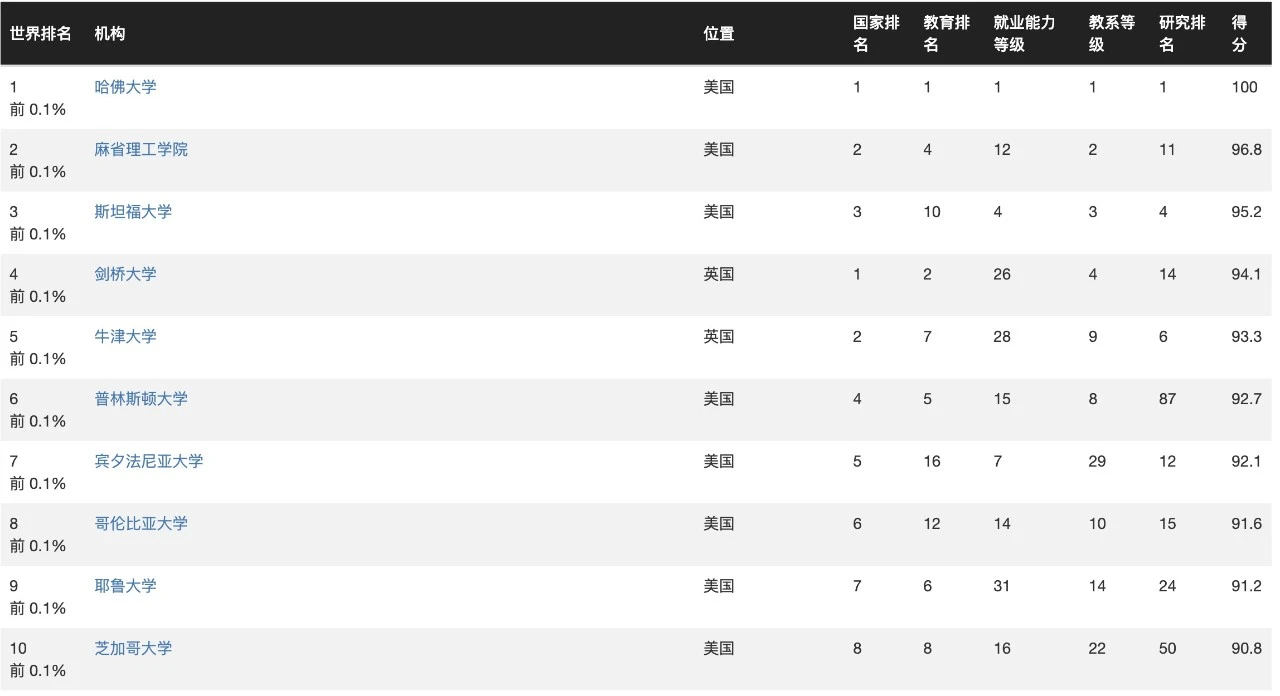
Task: Sort by 国家排名 column header
Action: 876,34
